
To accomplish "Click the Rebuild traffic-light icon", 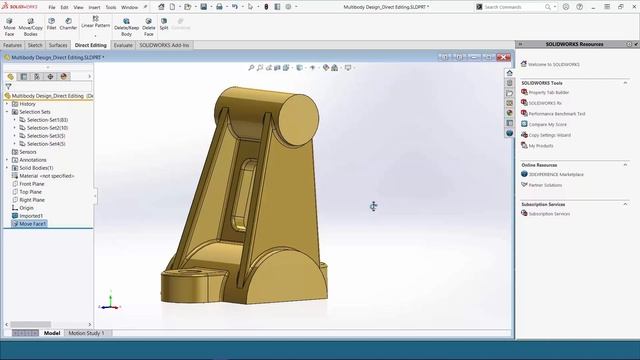I will [x=266, y=7].
